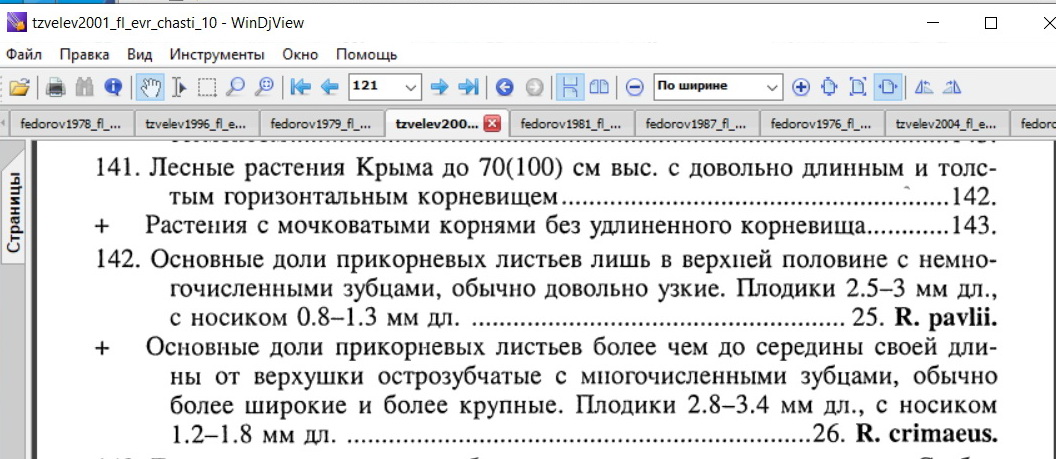Expand the 'По ширине' zoom dropdown
Screen dimensions: 1056x459
coord(771,87)
